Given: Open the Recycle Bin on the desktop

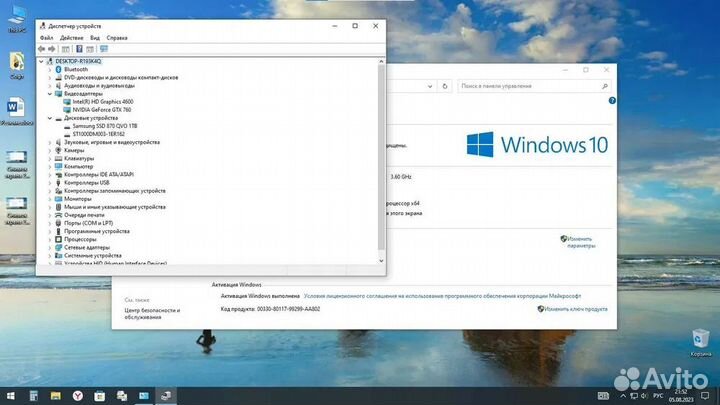Looking at the screenshot, I should tap(702, 342).
